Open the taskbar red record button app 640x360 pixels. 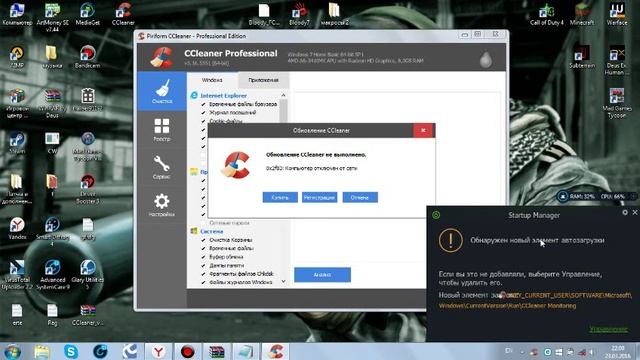point(187,351)
